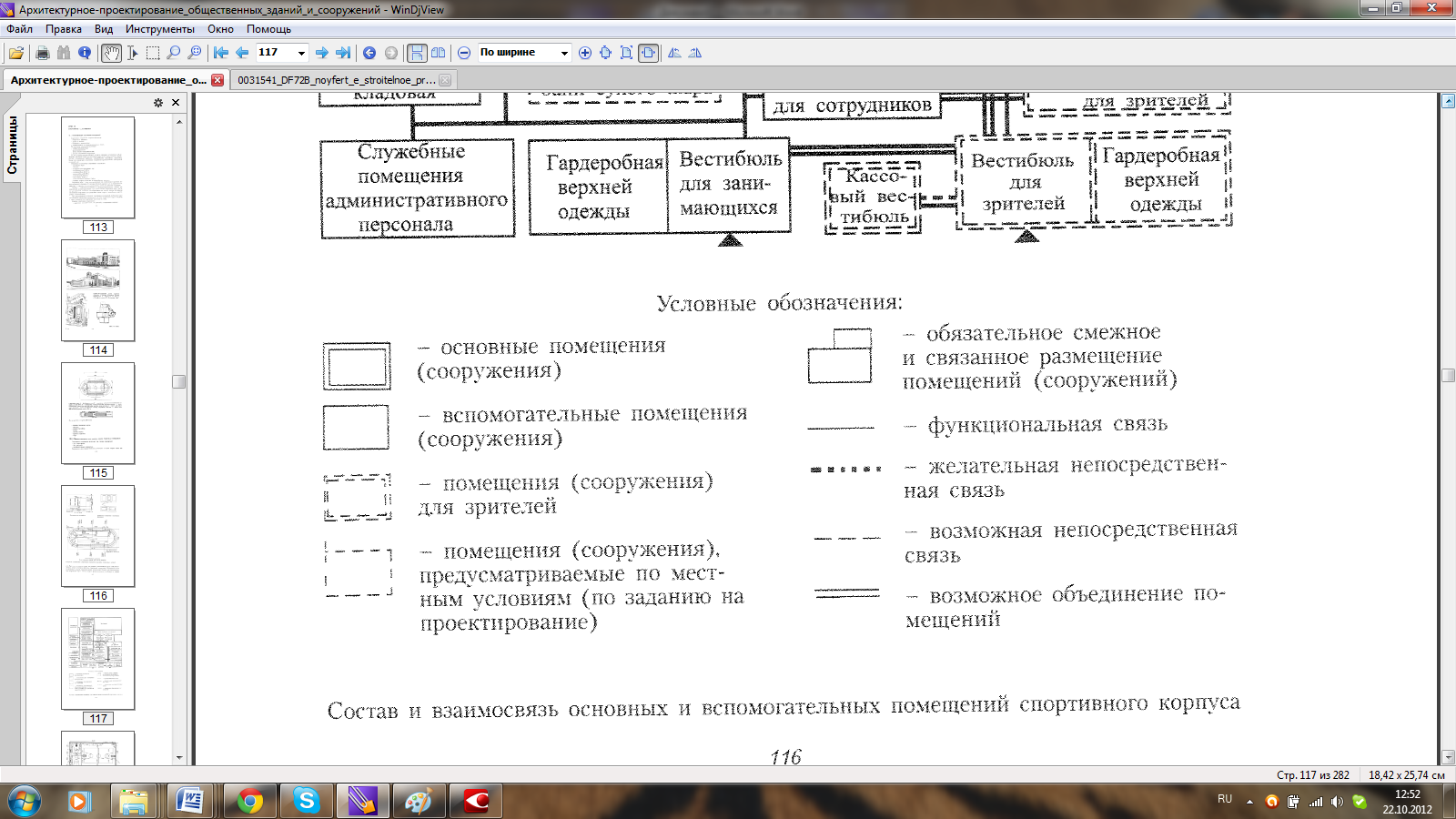Zoom out with the minus button

[x=464, y=53]
